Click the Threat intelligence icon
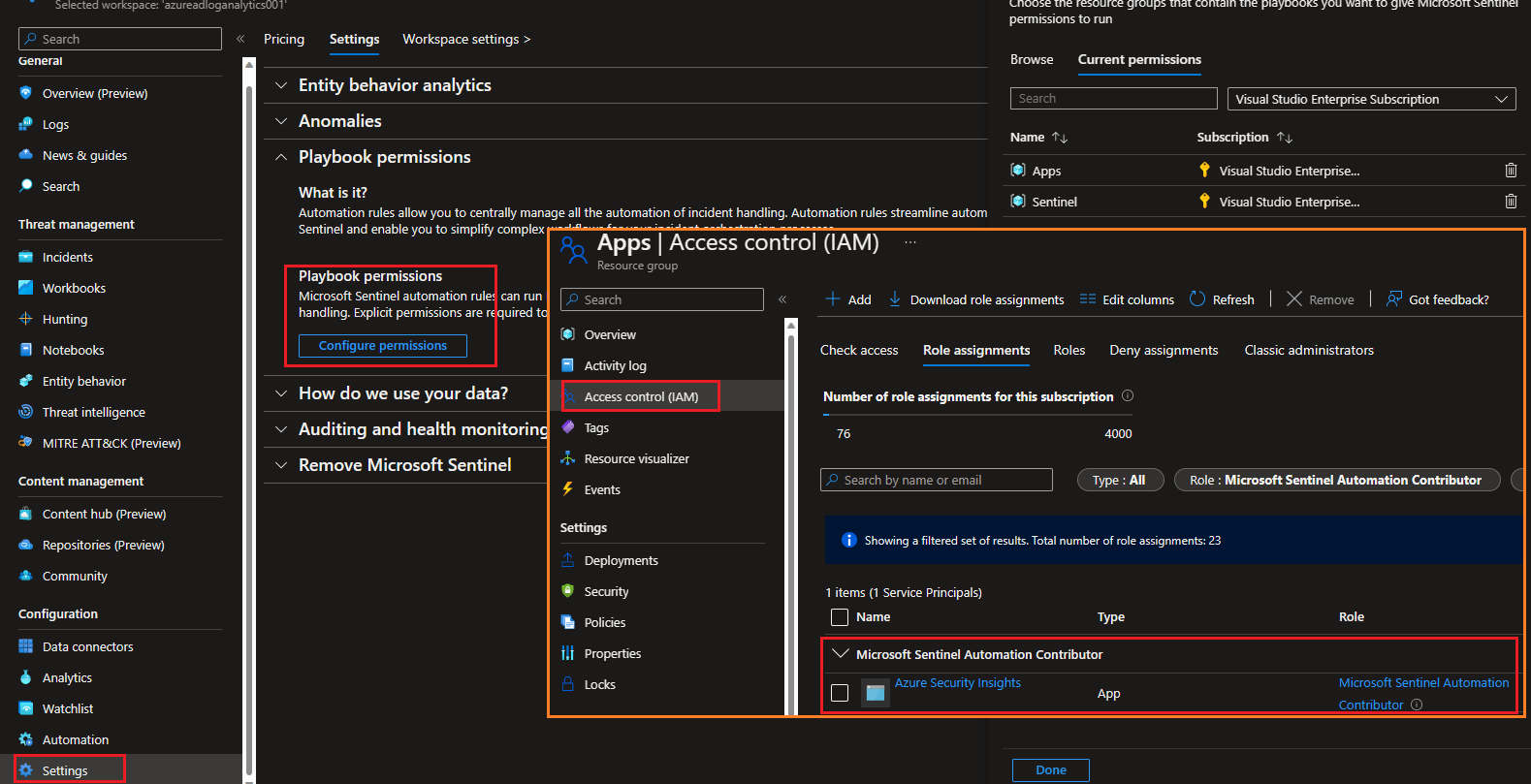Screen dimensions: 1531x784 [x=26, y=412]
